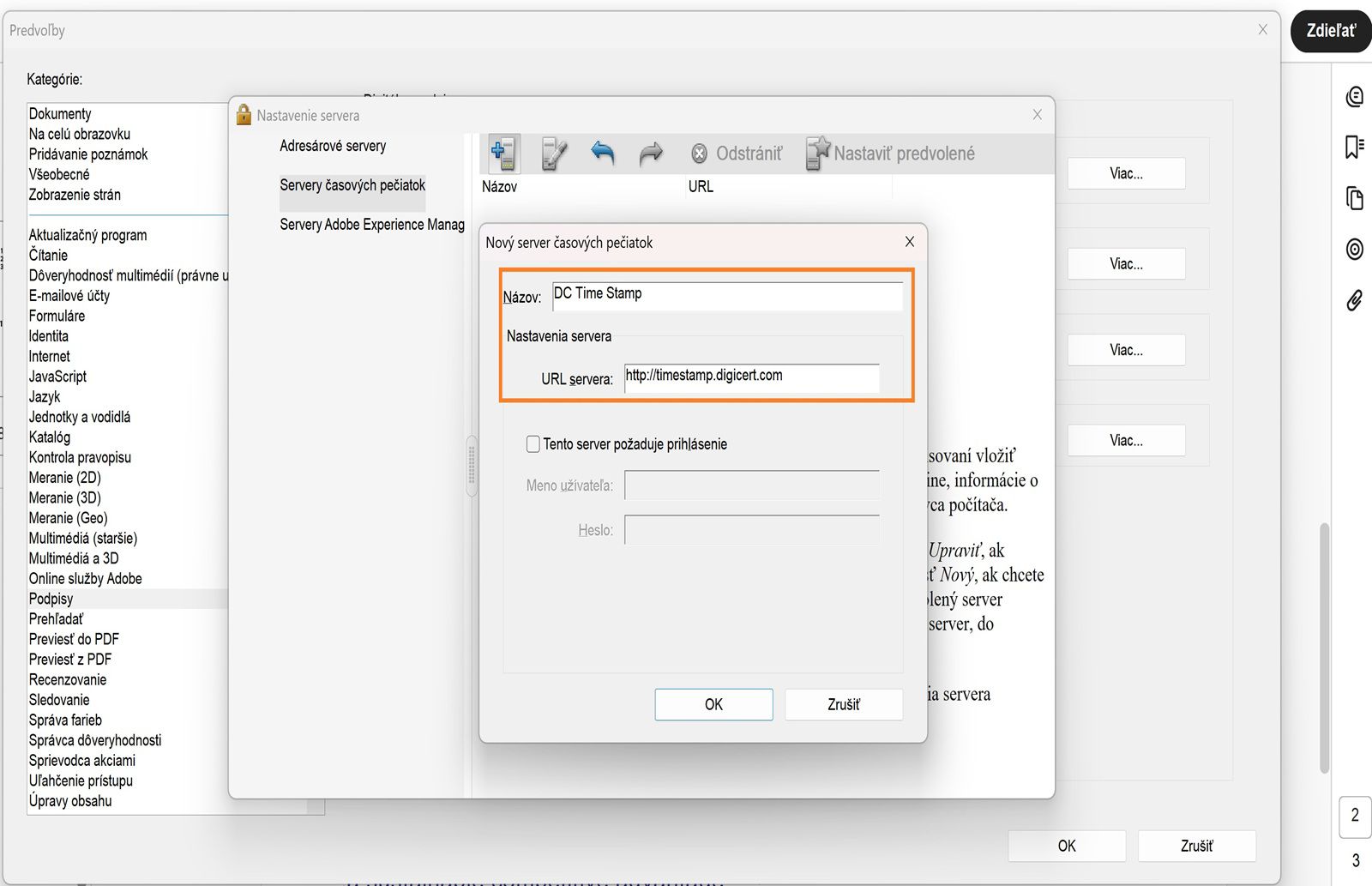Select Internet category
The height and width of the screenshot is (886, 1372).
click(x=50, y=356)
